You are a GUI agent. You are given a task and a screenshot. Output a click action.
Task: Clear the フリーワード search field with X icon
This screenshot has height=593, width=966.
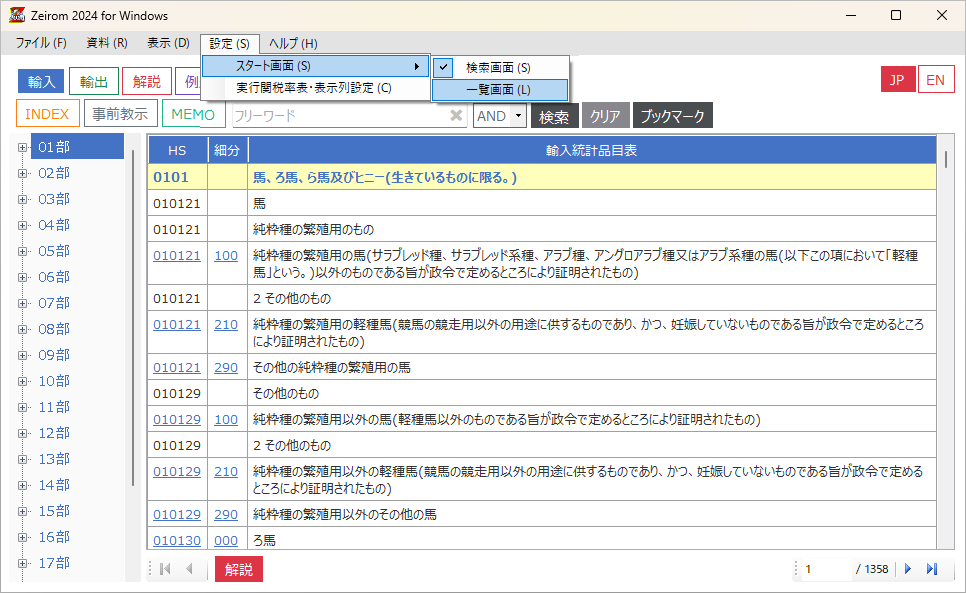pyautogui.click(x=456, y=115)
